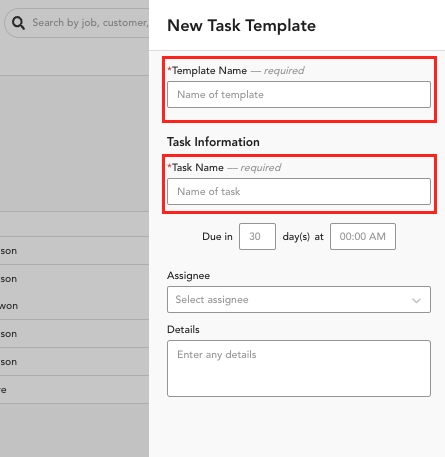Select the list row ending in "re"

coord(74,390)
